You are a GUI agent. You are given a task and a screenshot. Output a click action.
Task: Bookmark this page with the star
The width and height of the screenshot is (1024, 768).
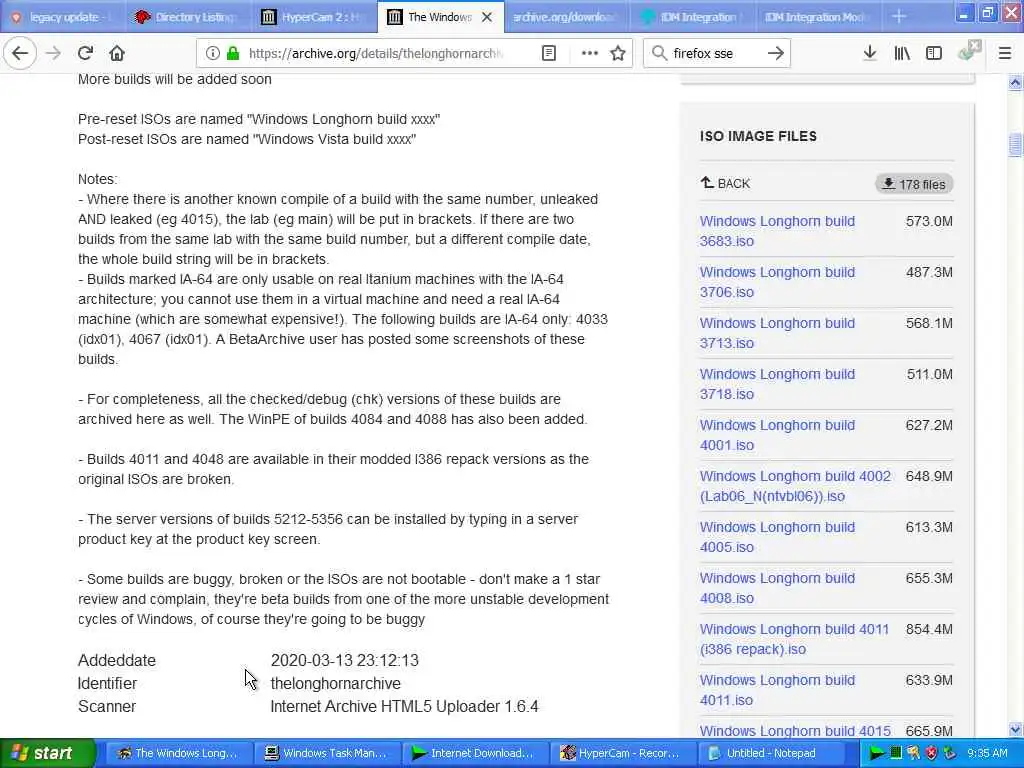click(x=618, y=53)
